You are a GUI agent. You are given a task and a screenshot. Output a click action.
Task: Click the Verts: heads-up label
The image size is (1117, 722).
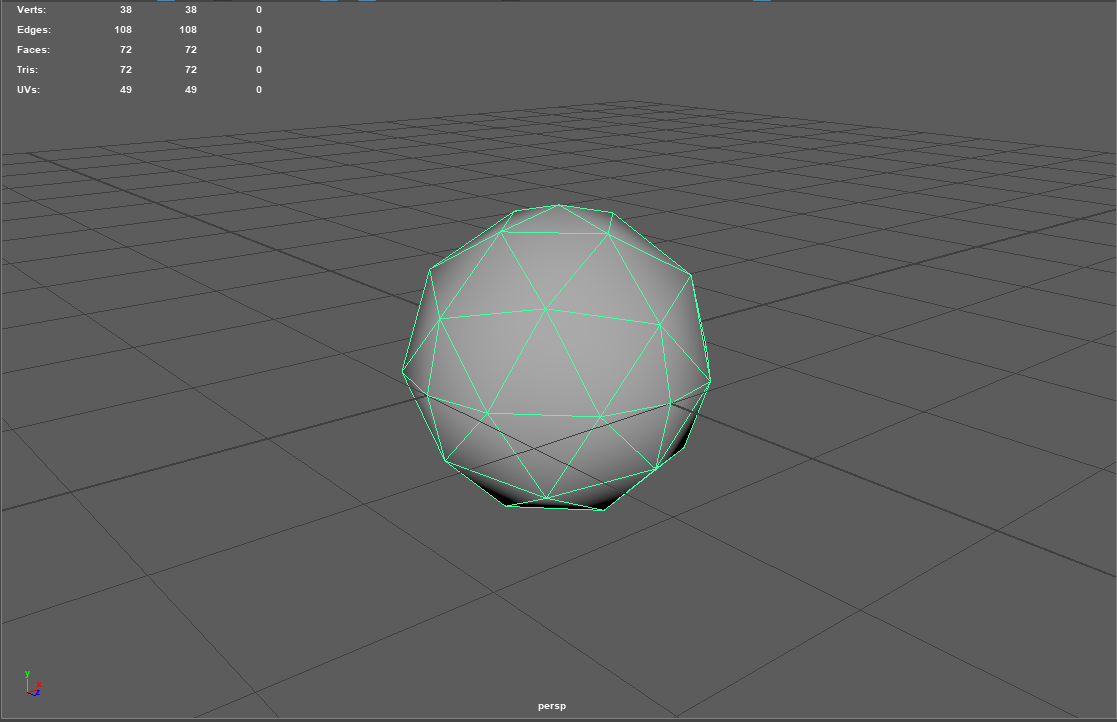(31, 10)
